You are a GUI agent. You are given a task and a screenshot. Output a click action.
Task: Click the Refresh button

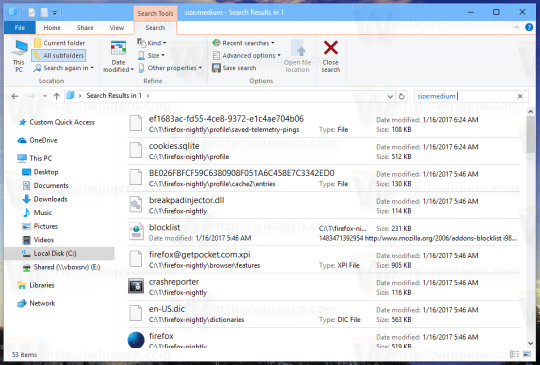pyautogui.click(x=402, y=96)
